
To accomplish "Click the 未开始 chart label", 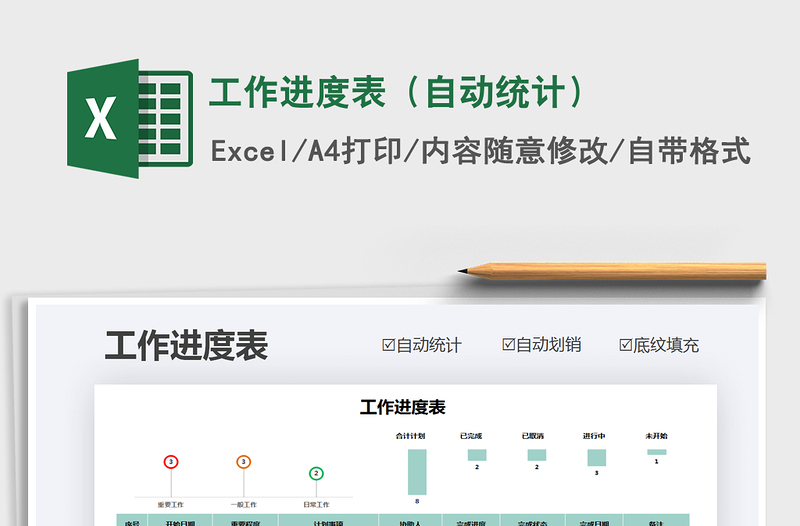I will [656, 436].
